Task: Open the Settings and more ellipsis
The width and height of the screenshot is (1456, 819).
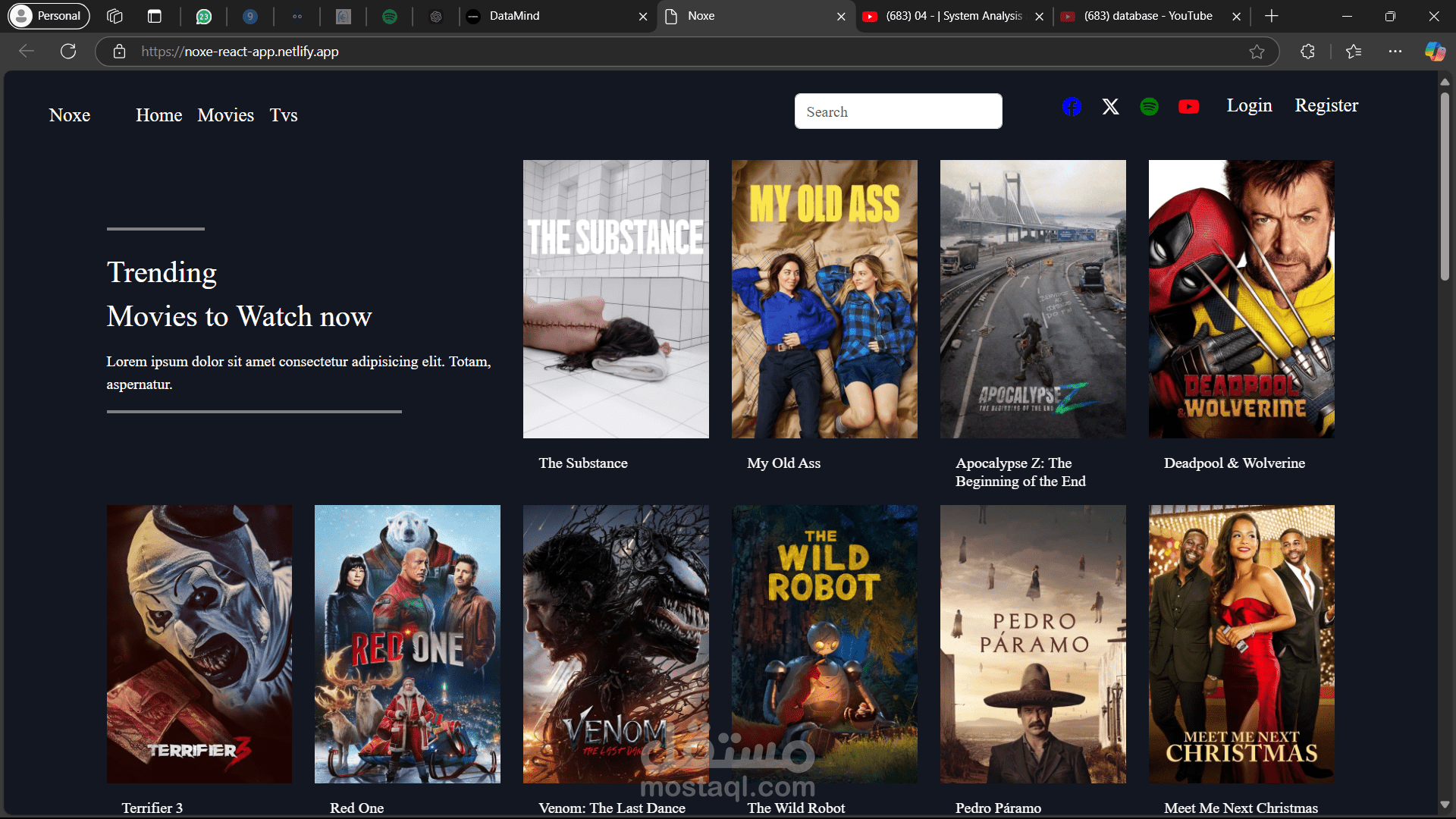Action: click(x=1395, y=52)
